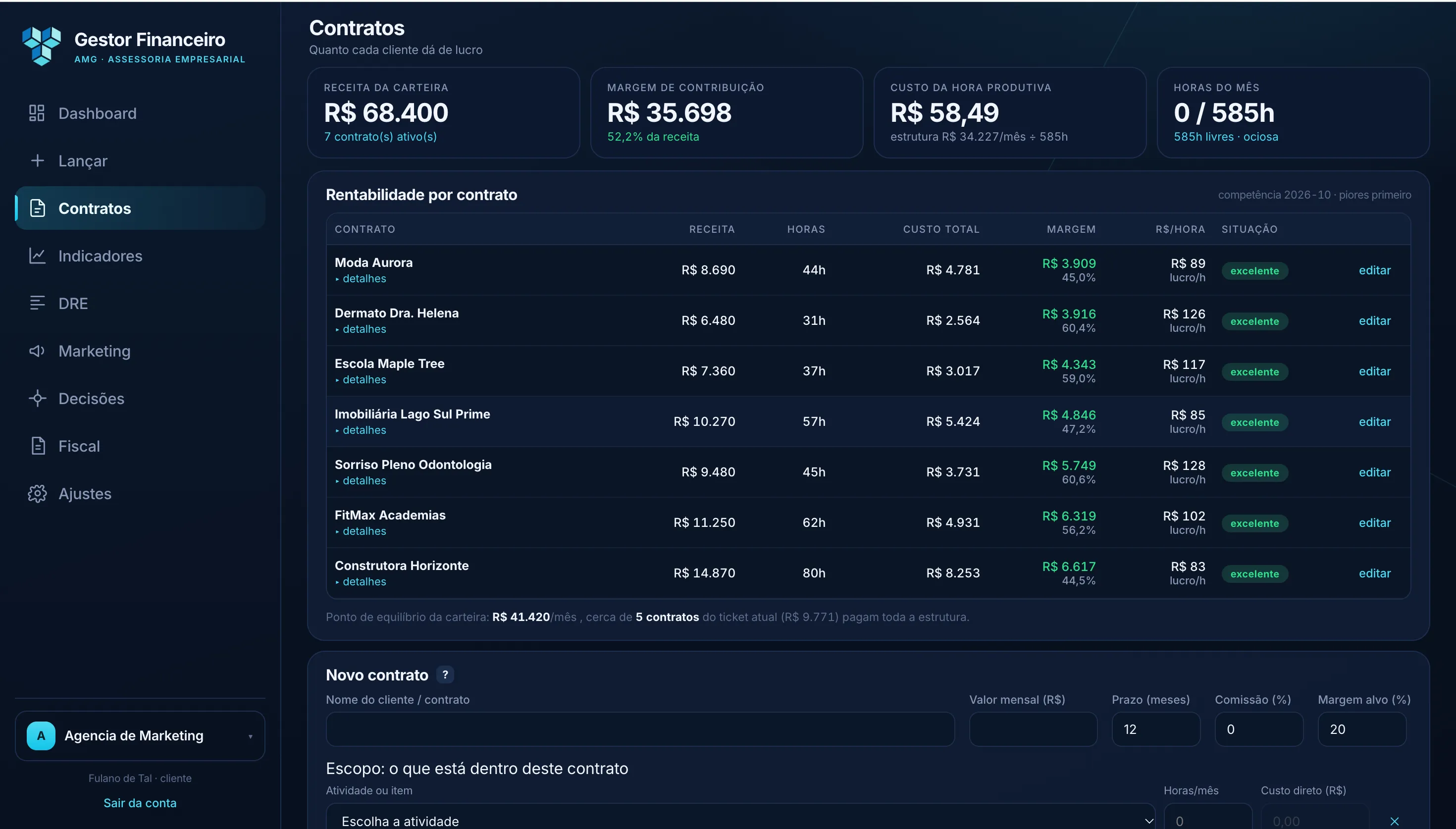Click the Lançar plus icon

(37, 160)
